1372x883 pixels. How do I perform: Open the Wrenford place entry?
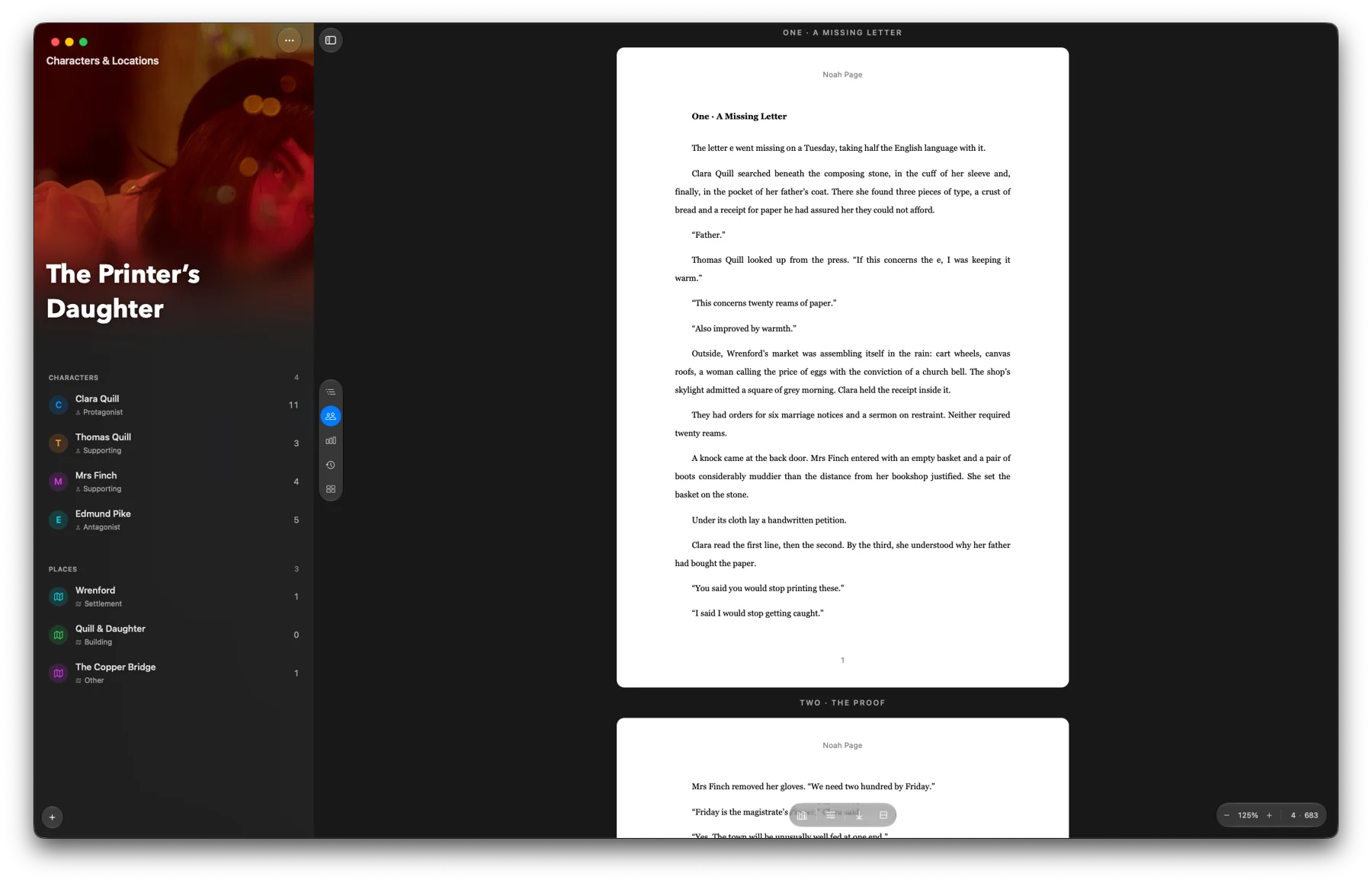coord(174,597)
